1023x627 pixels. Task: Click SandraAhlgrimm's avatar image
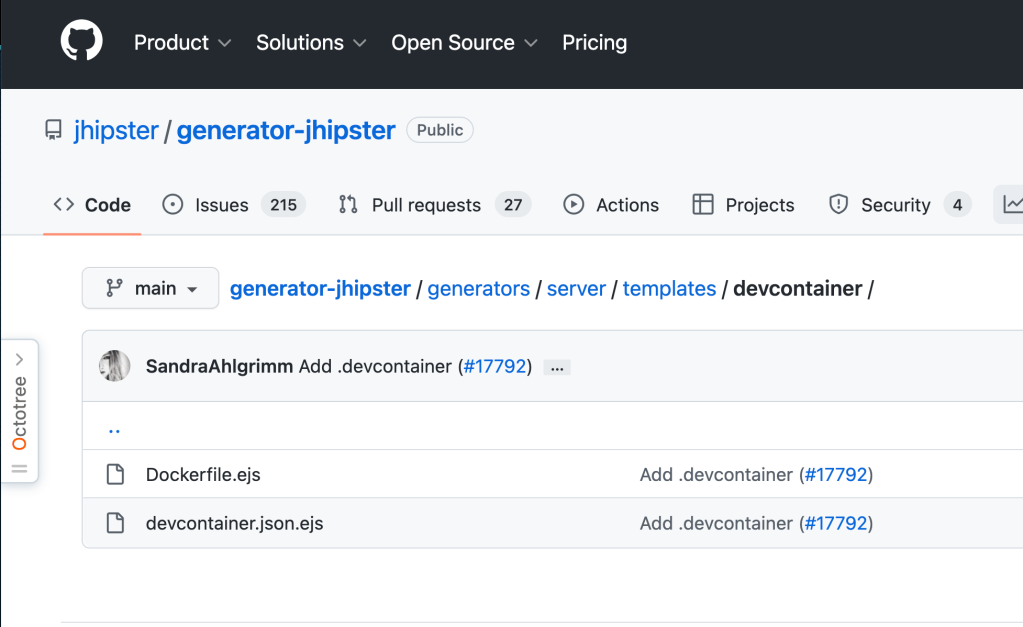click(x=115, y=366)
